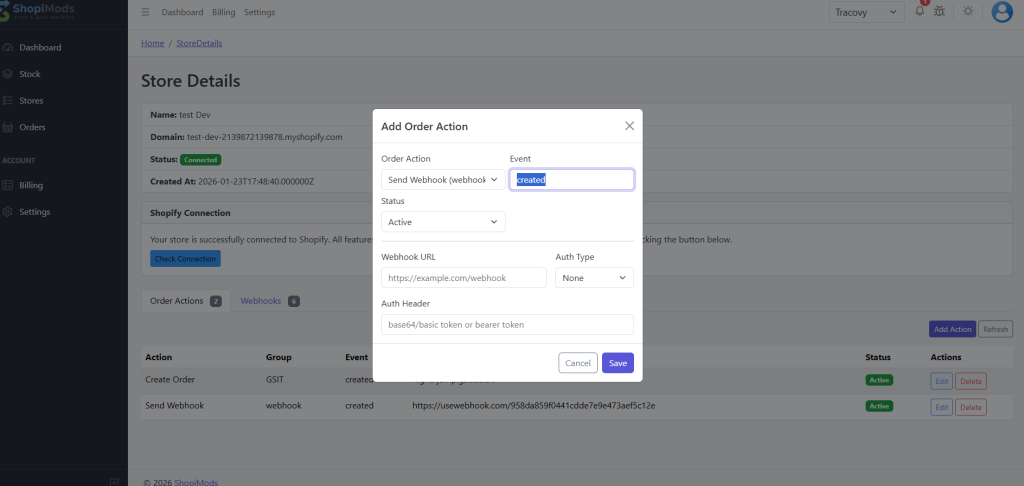Screen dimensions: 1024x486
Task: Click the Cancel button
Action: (577, 363)
